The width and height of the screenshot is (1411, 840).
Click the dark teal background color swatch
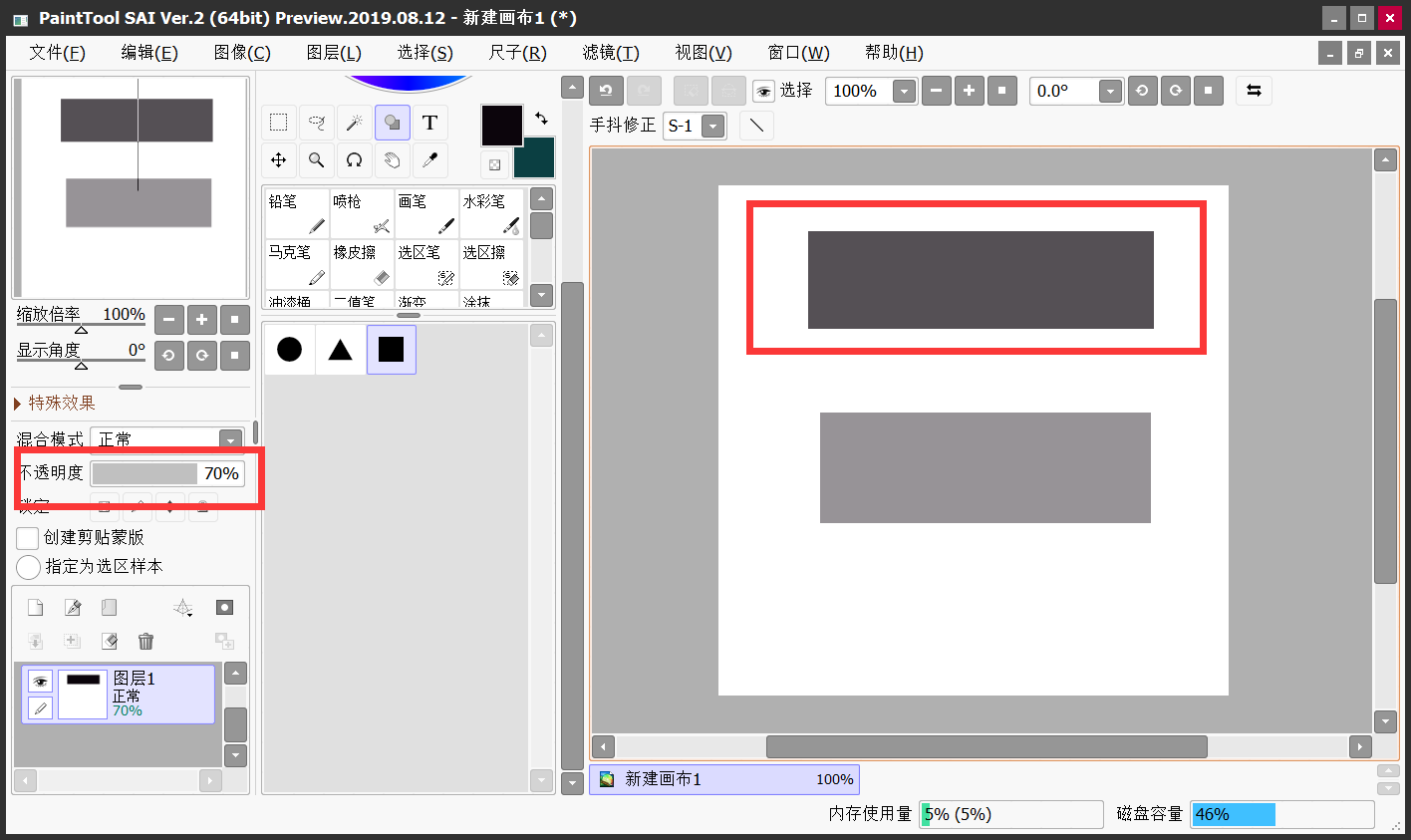click(535, 158)
